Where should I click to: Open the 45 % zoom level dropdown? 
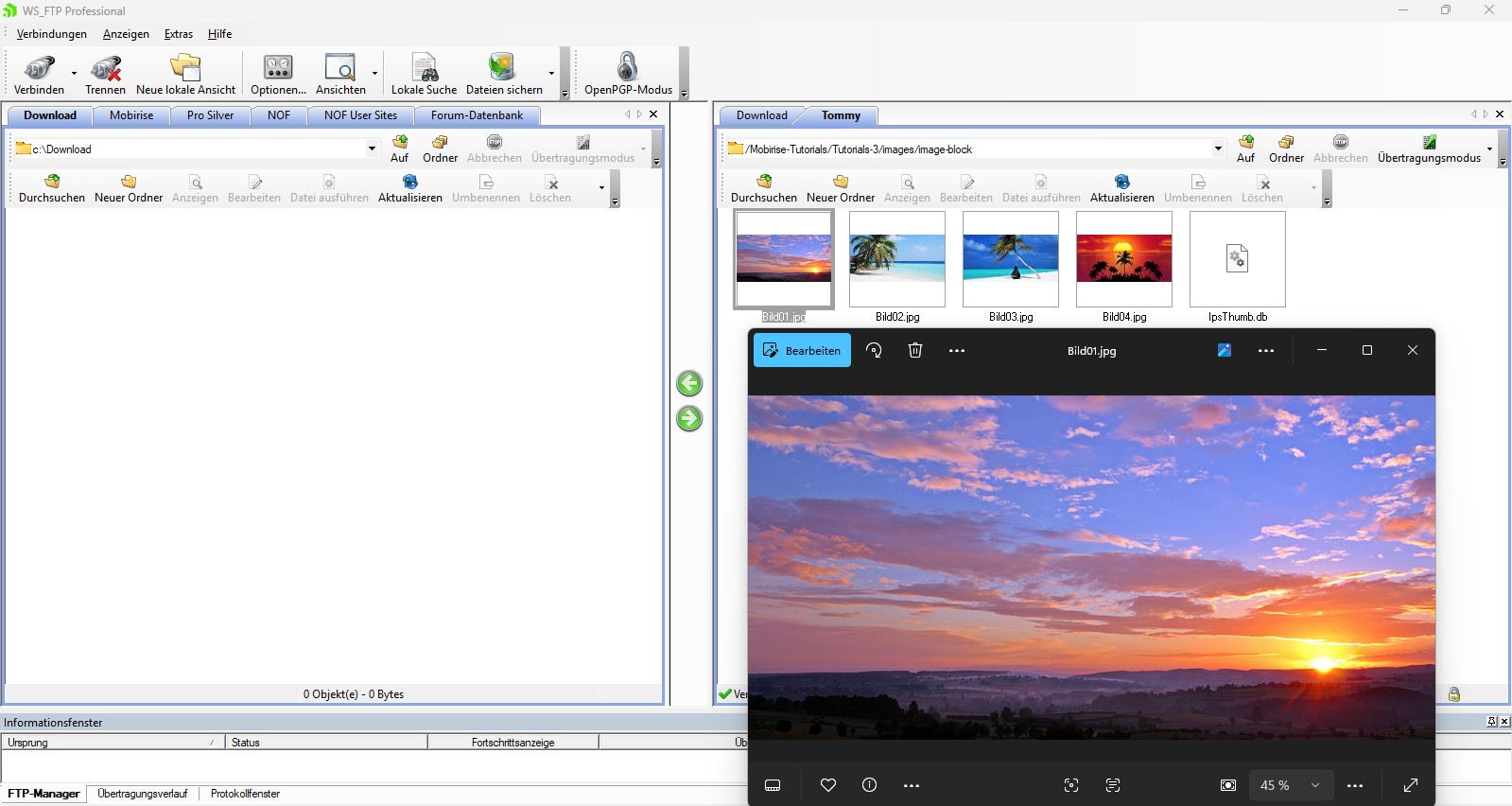click(1314, 785)
